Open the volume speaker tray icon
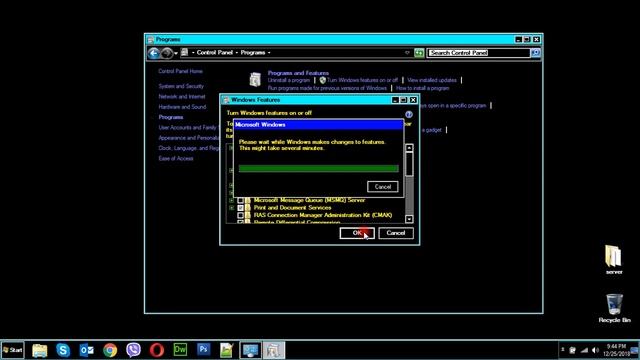The width and height of the screenshot is (640, 360). [x=595, y=350]
